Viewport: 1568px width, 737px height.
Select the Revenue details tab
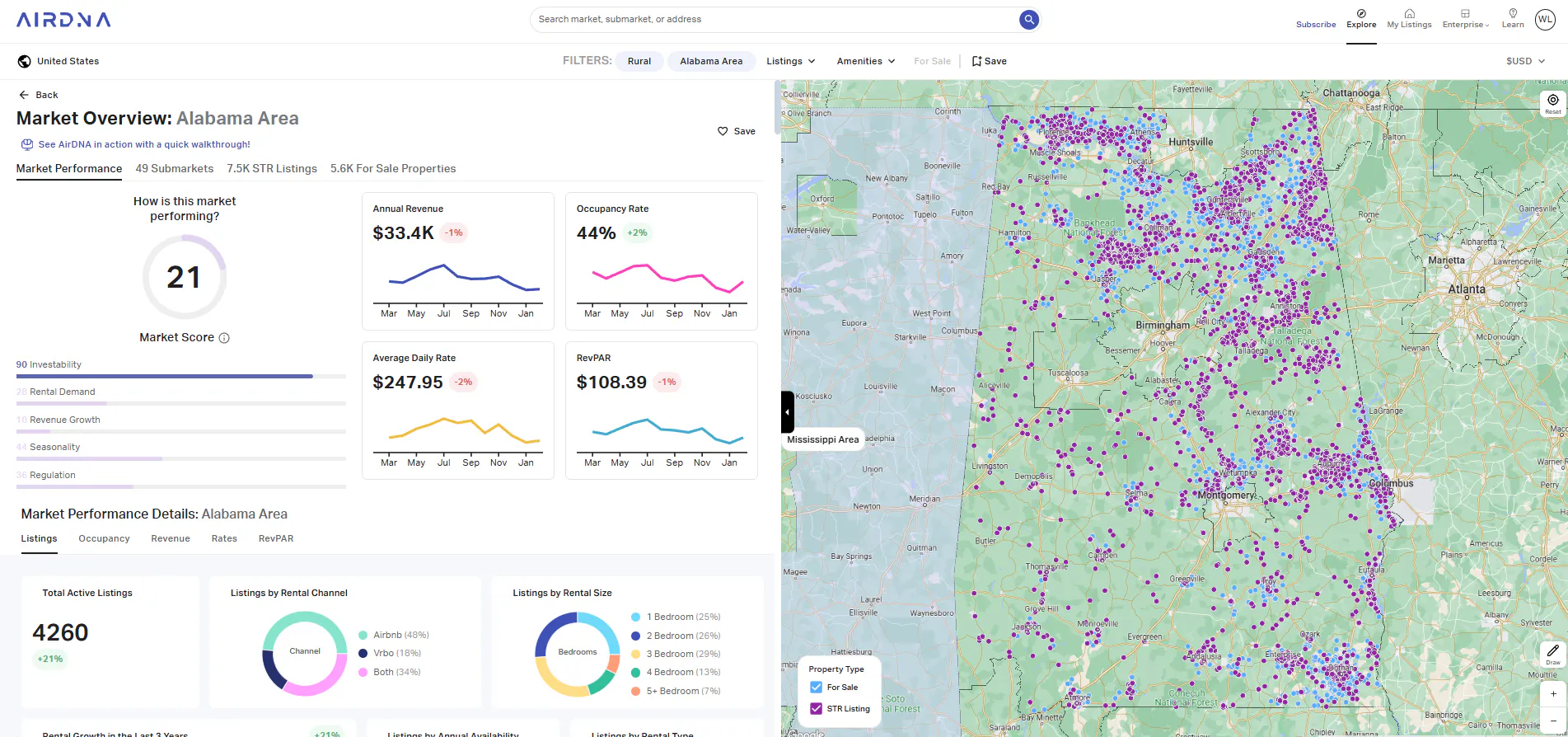(171, 538)
